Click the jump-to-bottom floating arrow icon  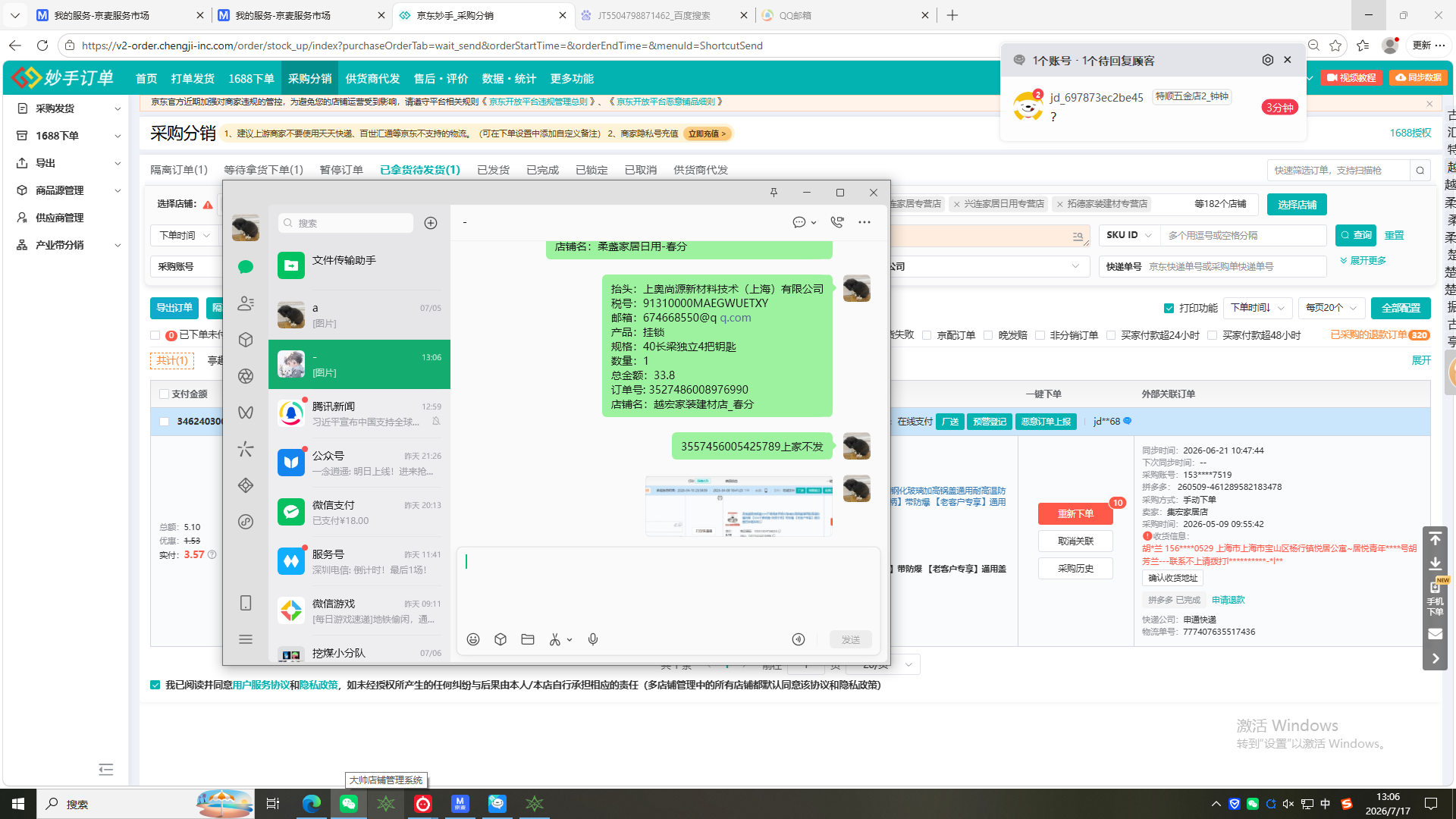coord(1436,563)
